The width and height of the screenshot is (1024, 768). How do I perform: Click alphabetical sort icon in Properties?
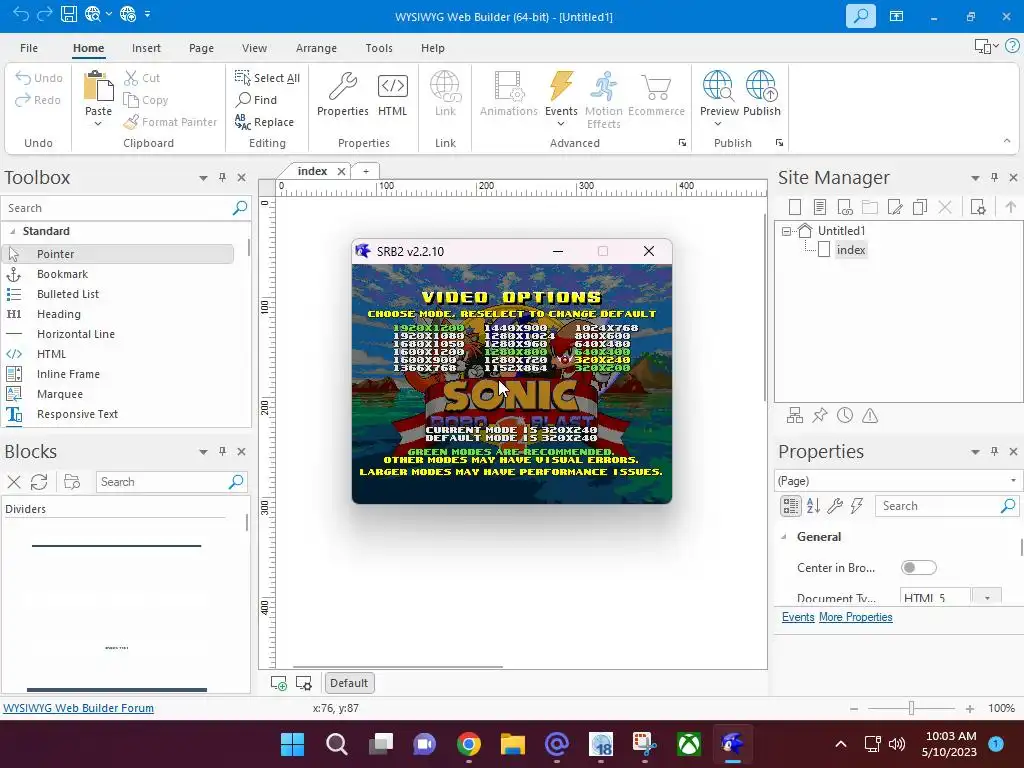click(x=813, y=505)
